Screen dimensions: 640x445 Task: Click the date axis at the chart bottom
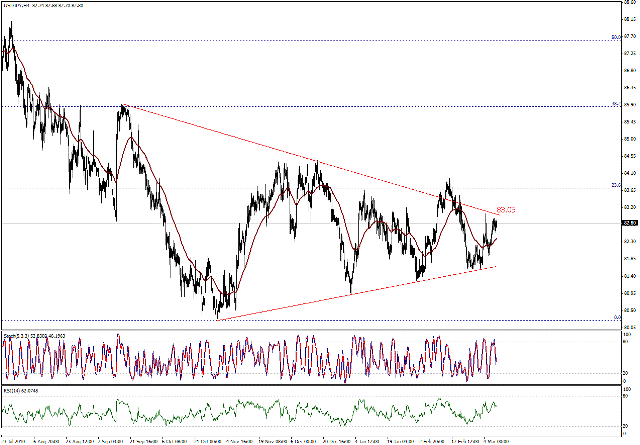[x=300, y=439]
